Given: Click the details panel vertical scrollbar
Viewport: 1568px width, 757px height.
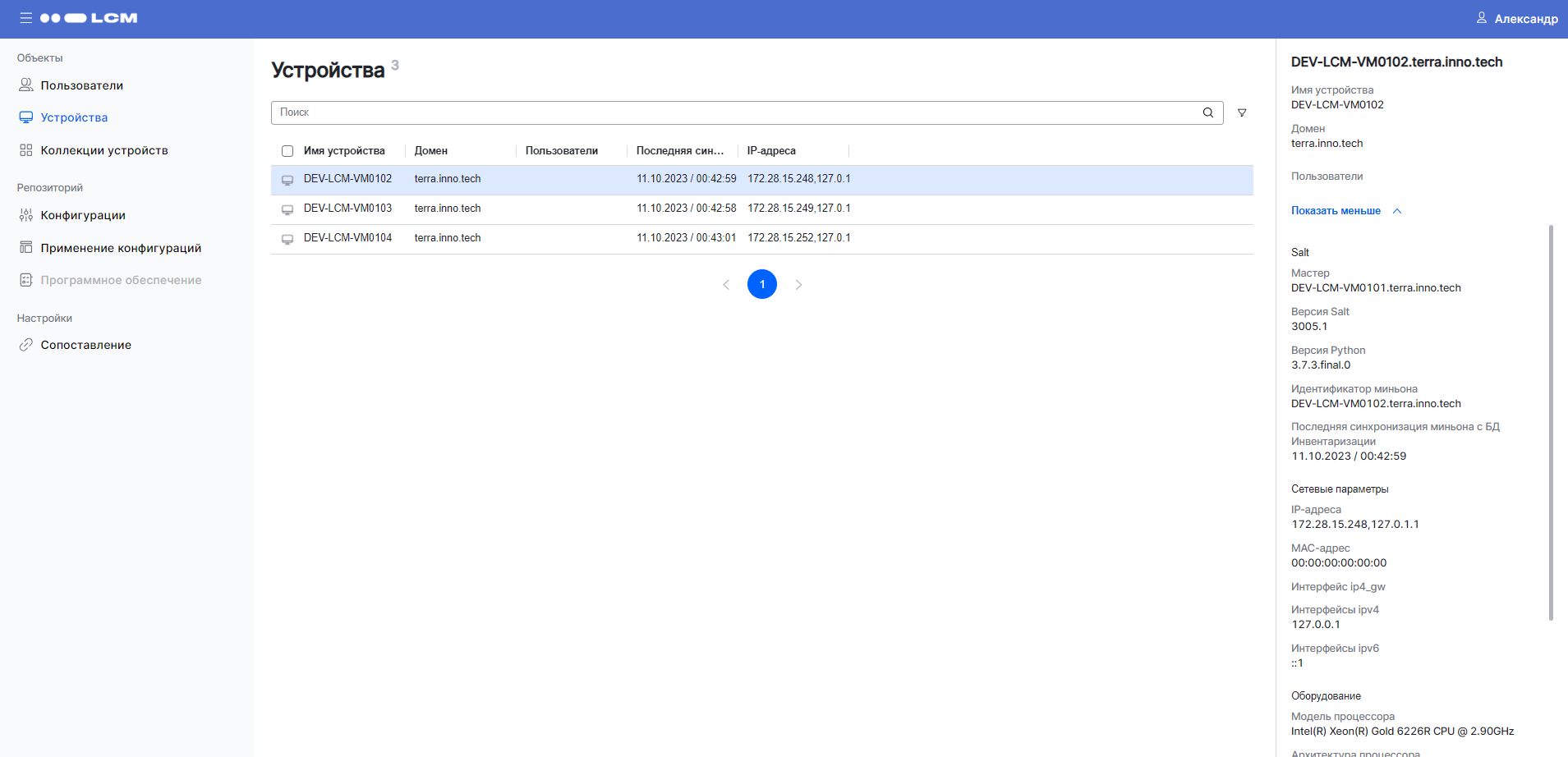Looking at the screenshot, I should pos(1551,422).
